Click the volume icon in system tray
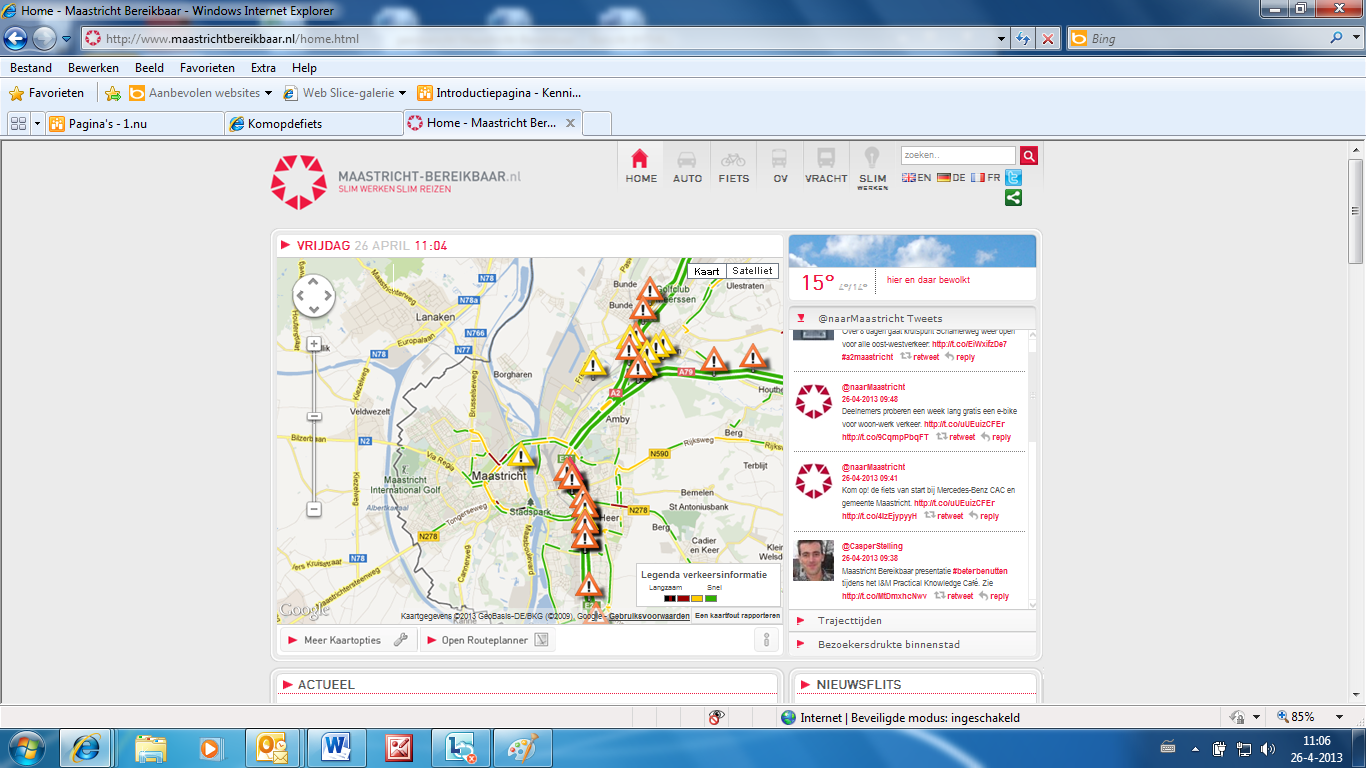 tap(1268, 749)
